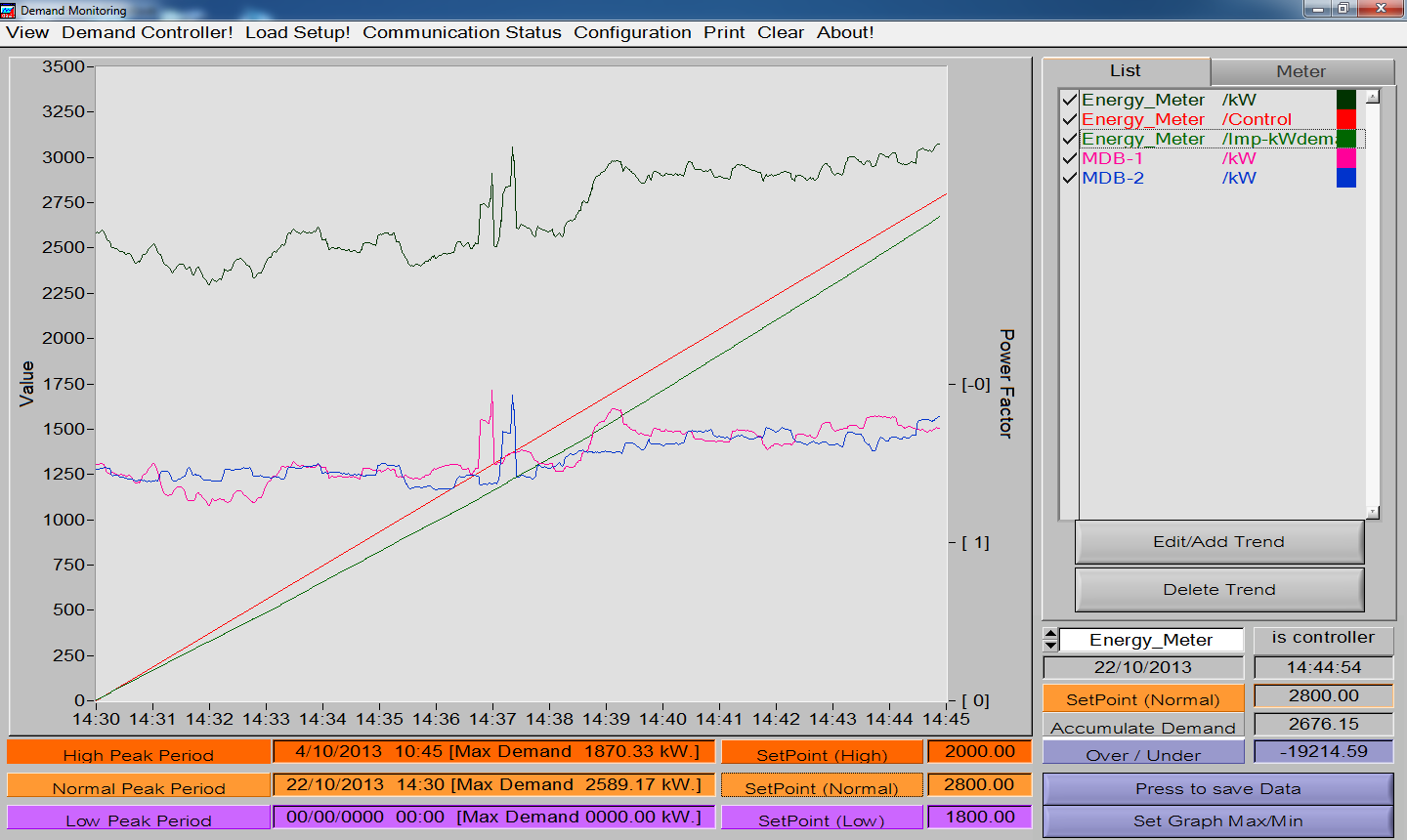Open the Configuration menu
1407x840 pixels.
632,32
